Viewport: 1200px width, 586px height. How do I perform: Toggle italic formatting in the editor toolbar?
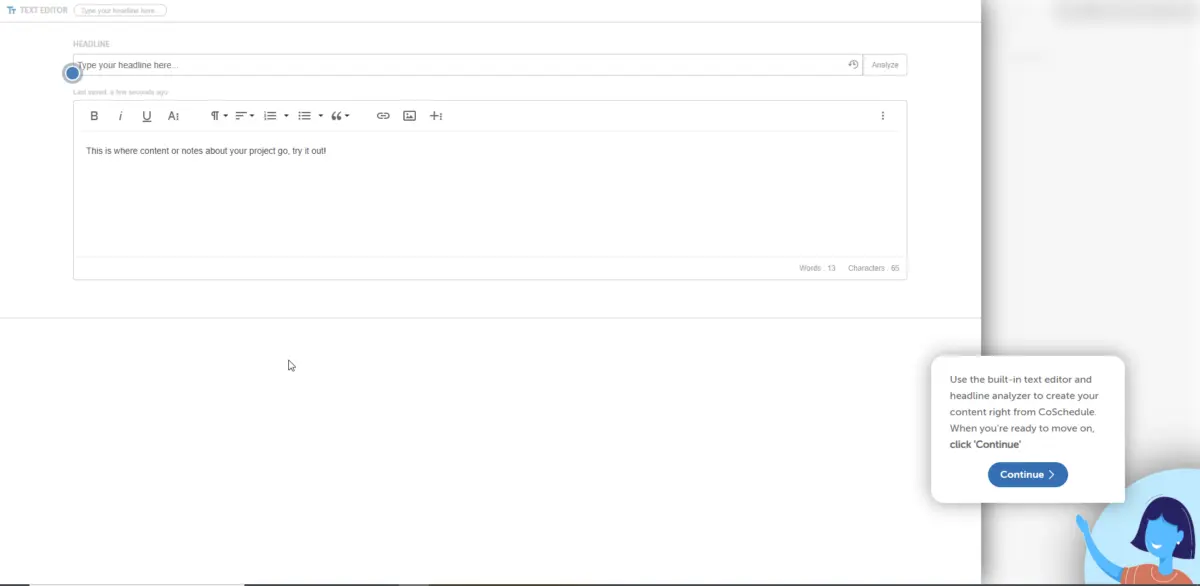click(x=121, y=116)
